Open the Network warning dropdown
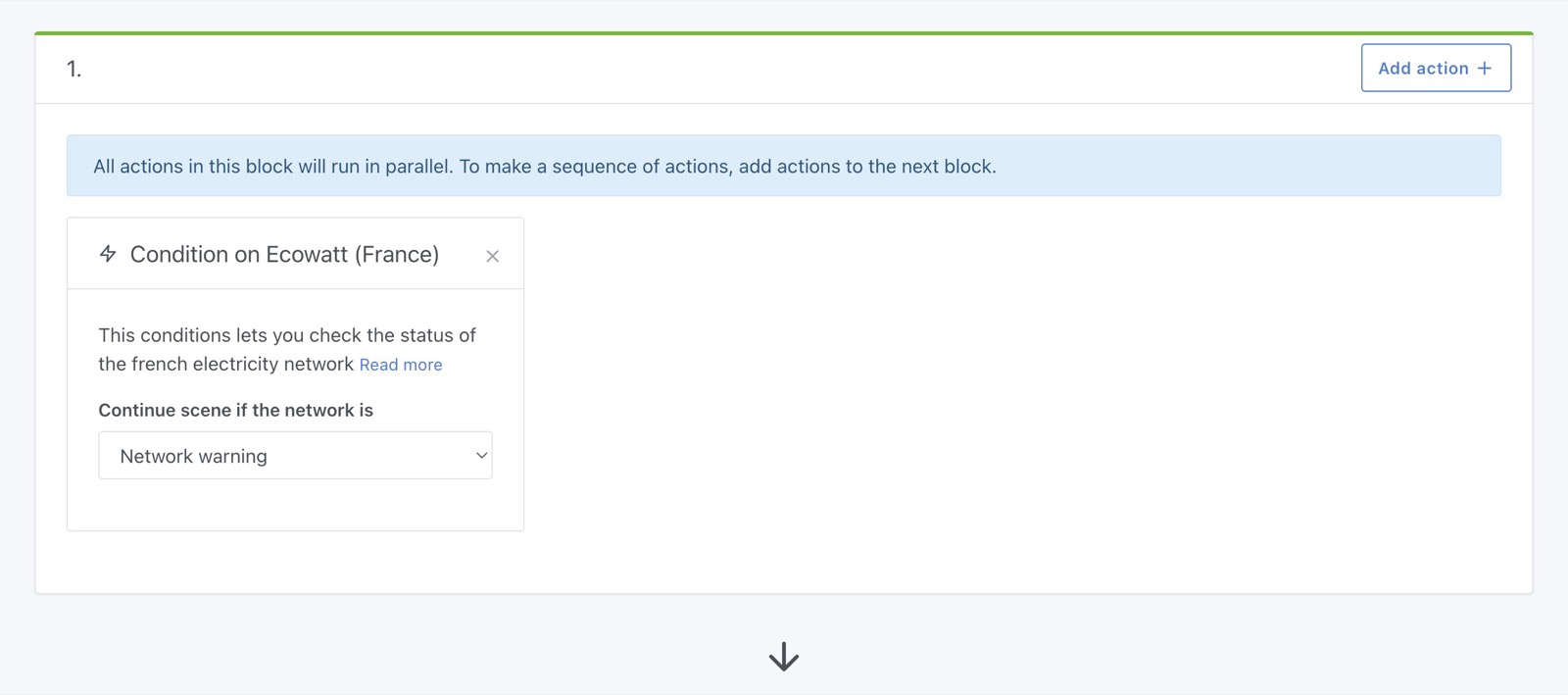The width and height of the screenshot is (1568, 695). (295, 456)
